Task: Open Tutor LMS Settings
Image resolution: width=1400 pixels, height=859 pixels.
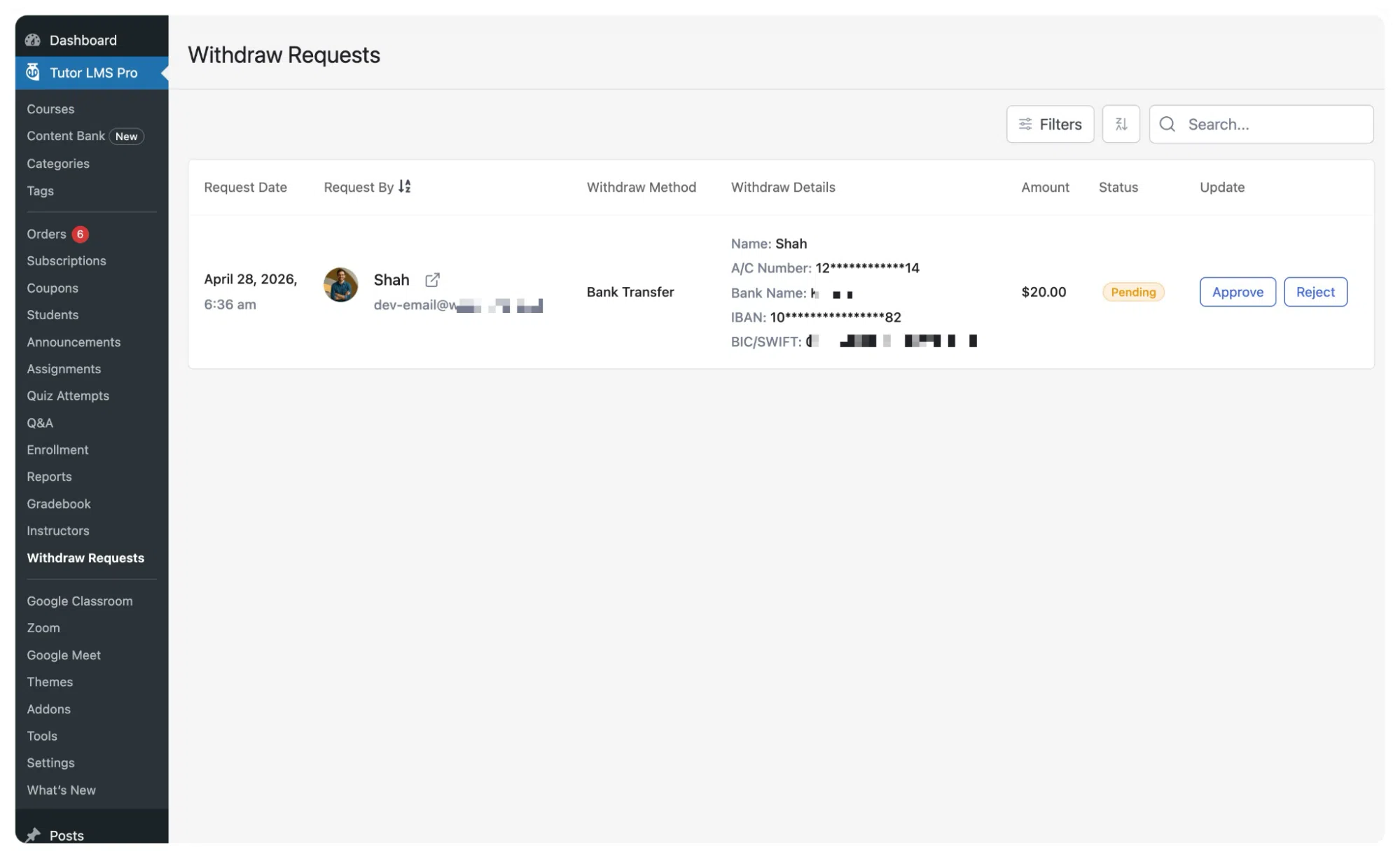Action: (50, 762)
